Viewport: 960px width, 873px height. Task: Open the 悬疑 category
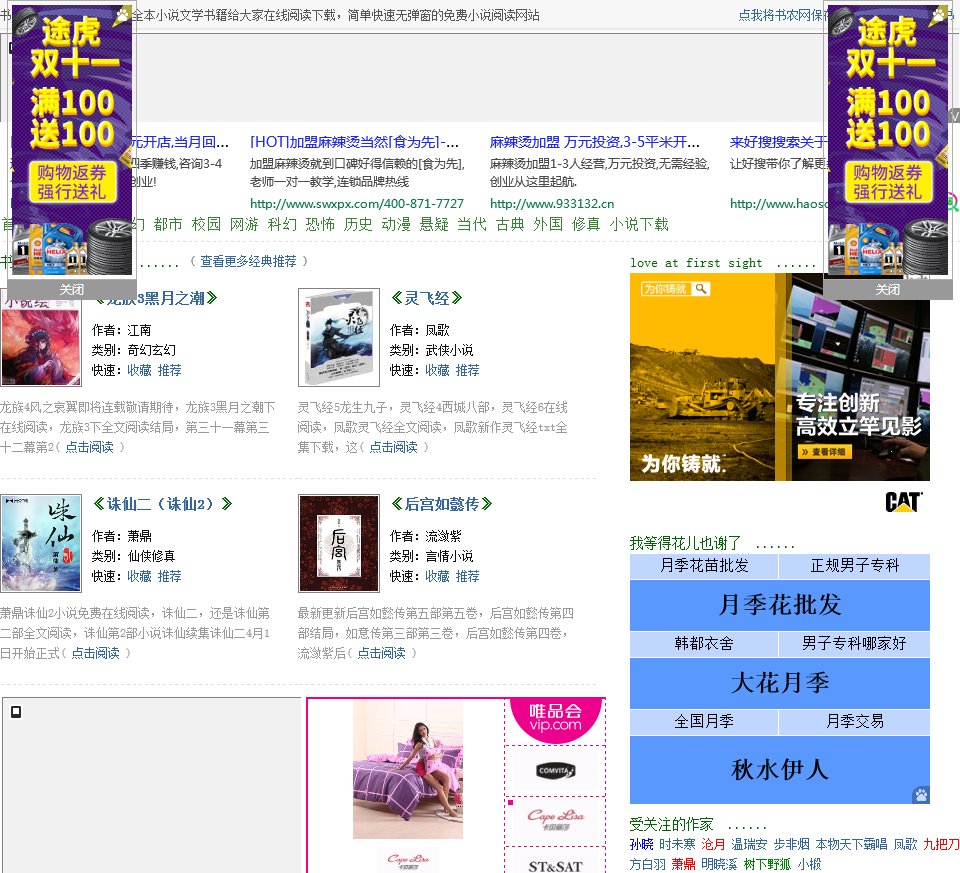(434, 224)
